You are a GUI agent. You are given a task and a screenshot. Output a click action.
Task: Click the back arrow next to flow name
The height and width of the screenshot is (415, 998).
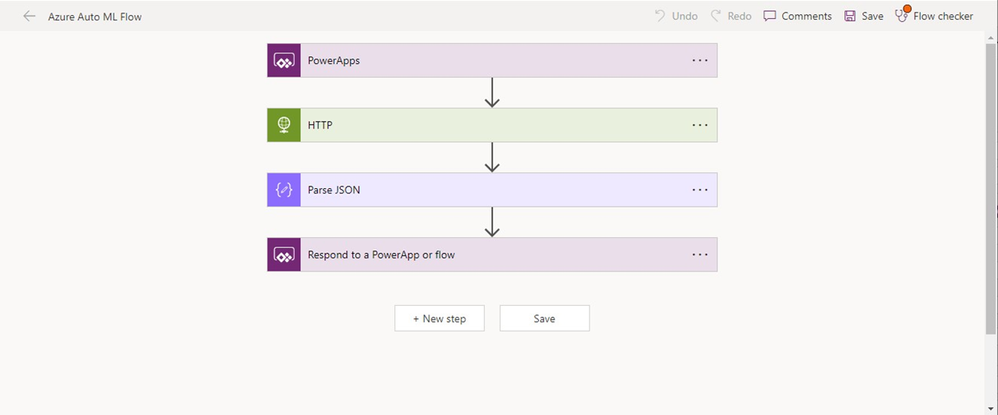(29, 16)
